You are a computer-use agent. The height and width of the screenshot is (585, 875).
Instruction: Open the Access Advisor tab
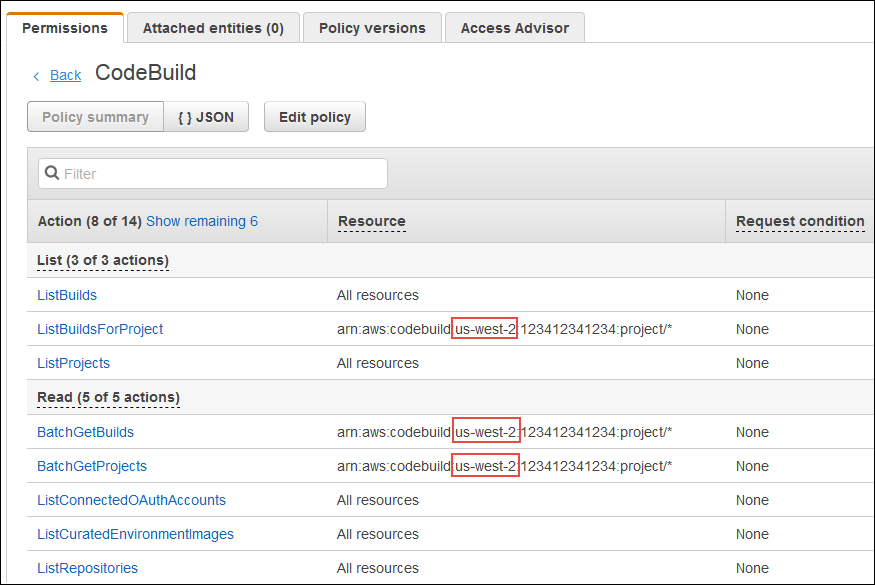click(x=514, y=28)
